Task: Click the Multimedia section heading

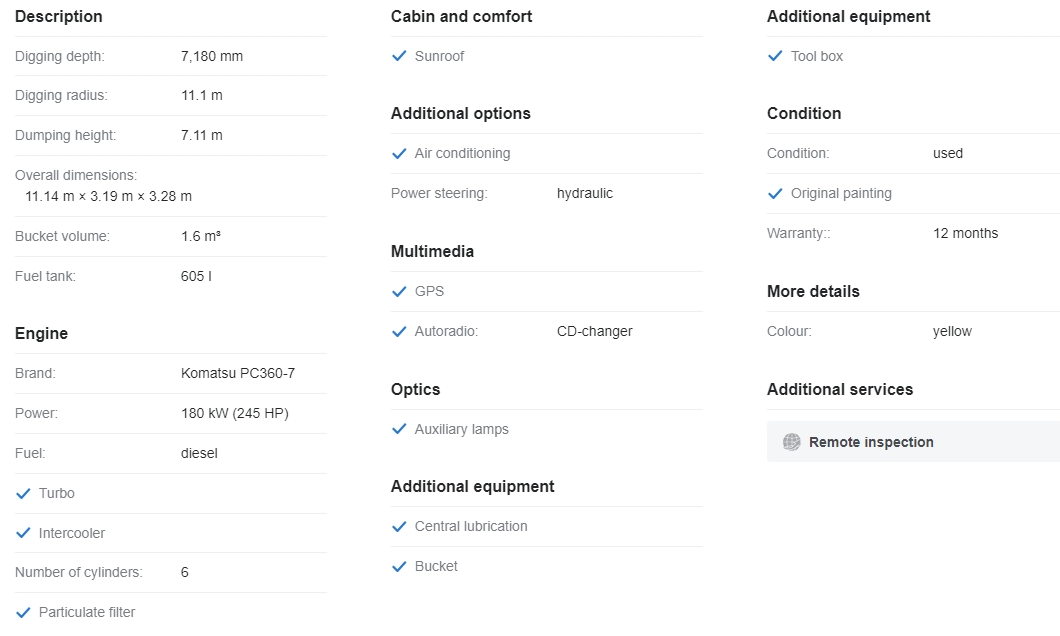Action: 432,251
